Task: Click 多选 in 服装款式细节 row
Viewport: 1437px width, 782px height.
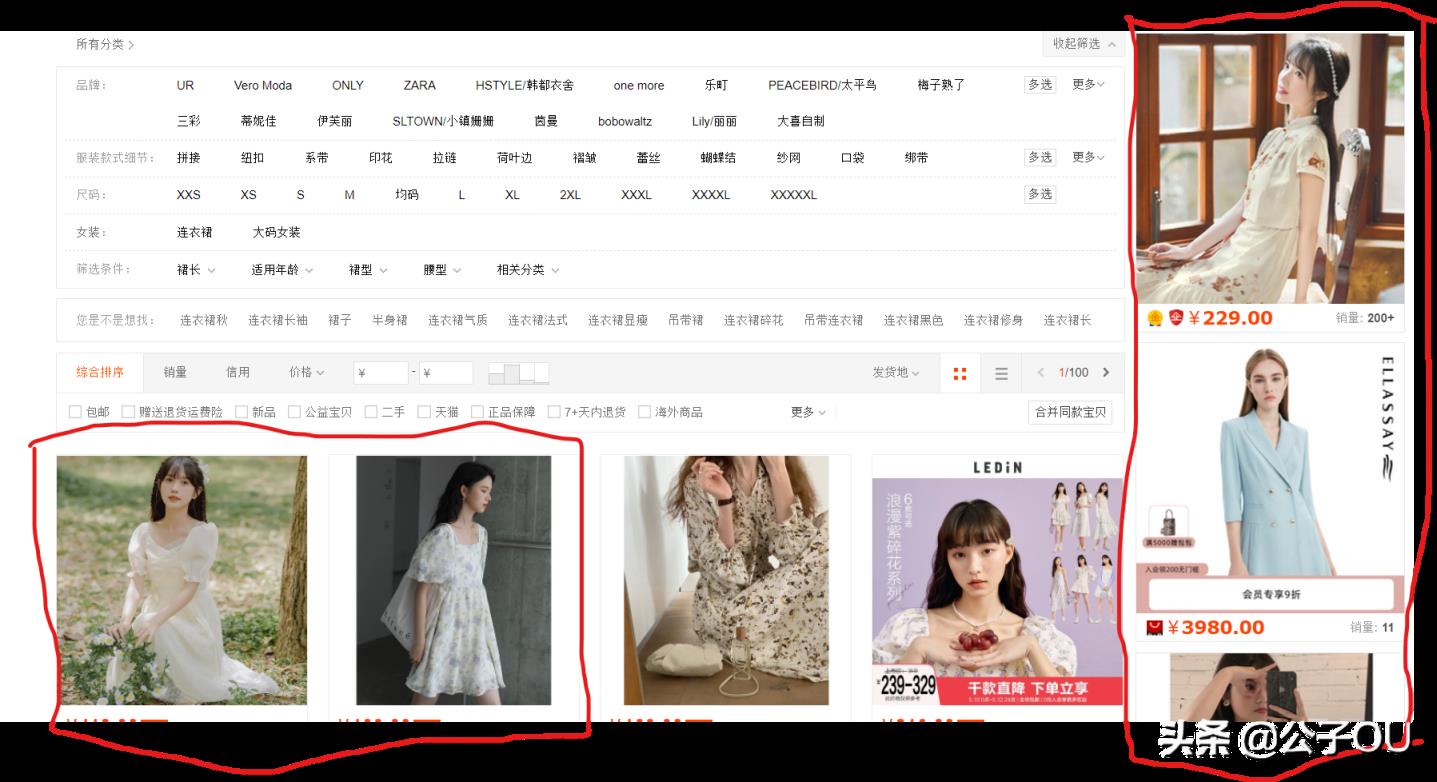Action: (x=1040, y=157)
